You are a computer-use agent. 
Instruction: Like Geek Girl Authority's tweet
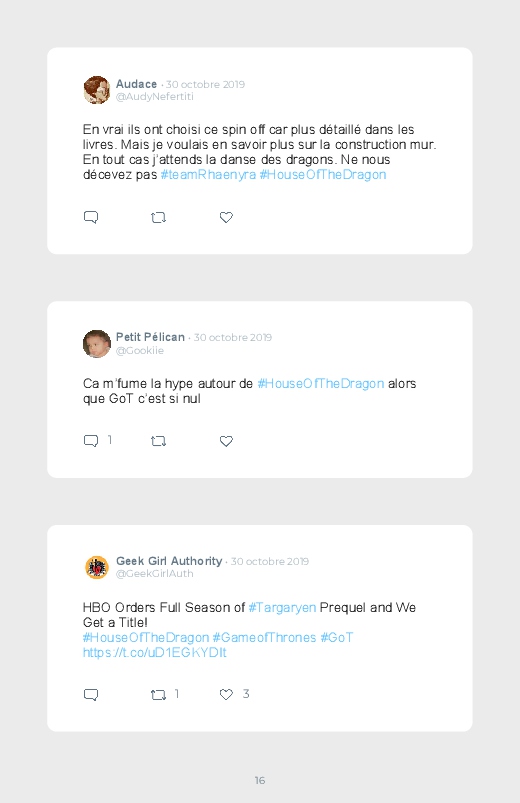[226, 694]
